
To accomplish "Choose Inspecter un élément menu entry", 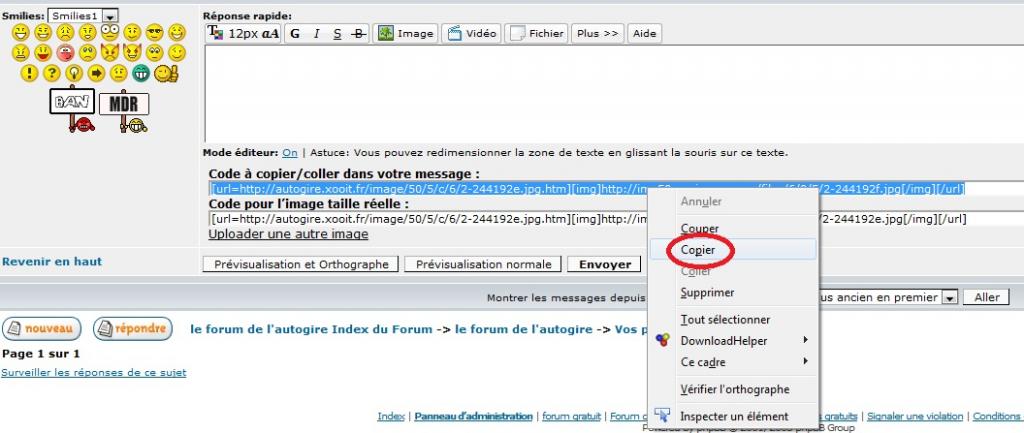I will point(735,416).
